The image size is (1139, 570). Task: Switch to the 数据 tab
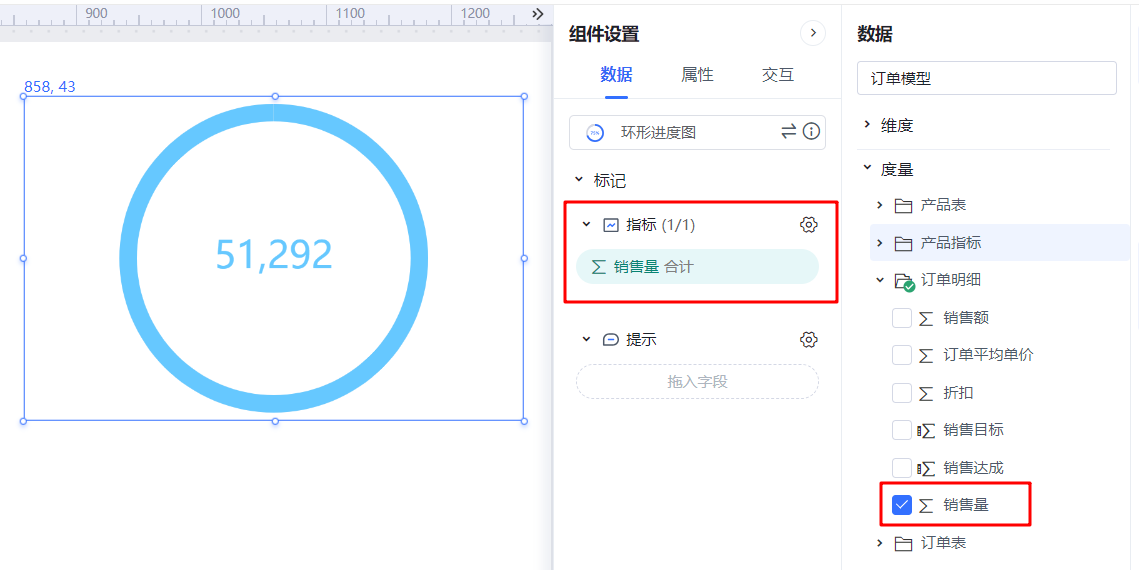click(x=616, y=75)
